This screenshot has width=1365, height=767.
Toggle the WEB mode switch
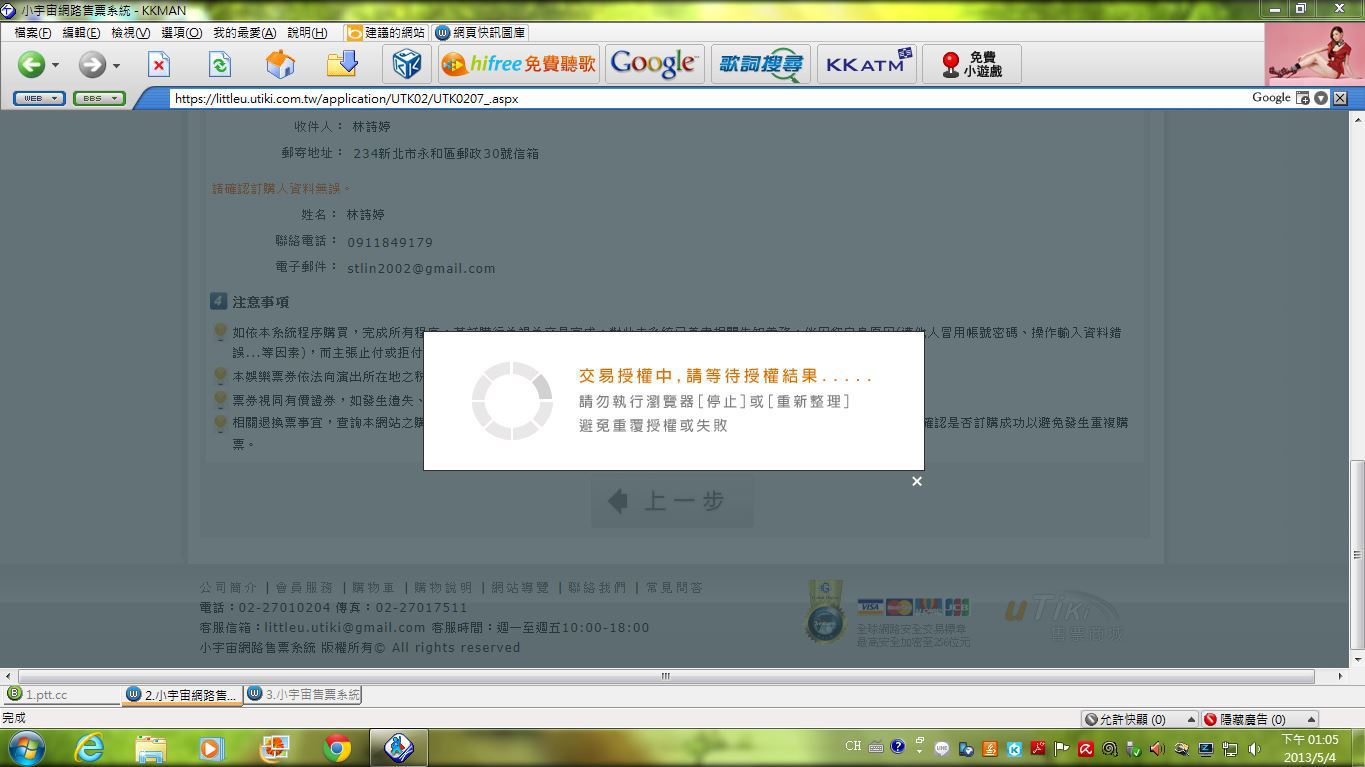pos(39,98)
